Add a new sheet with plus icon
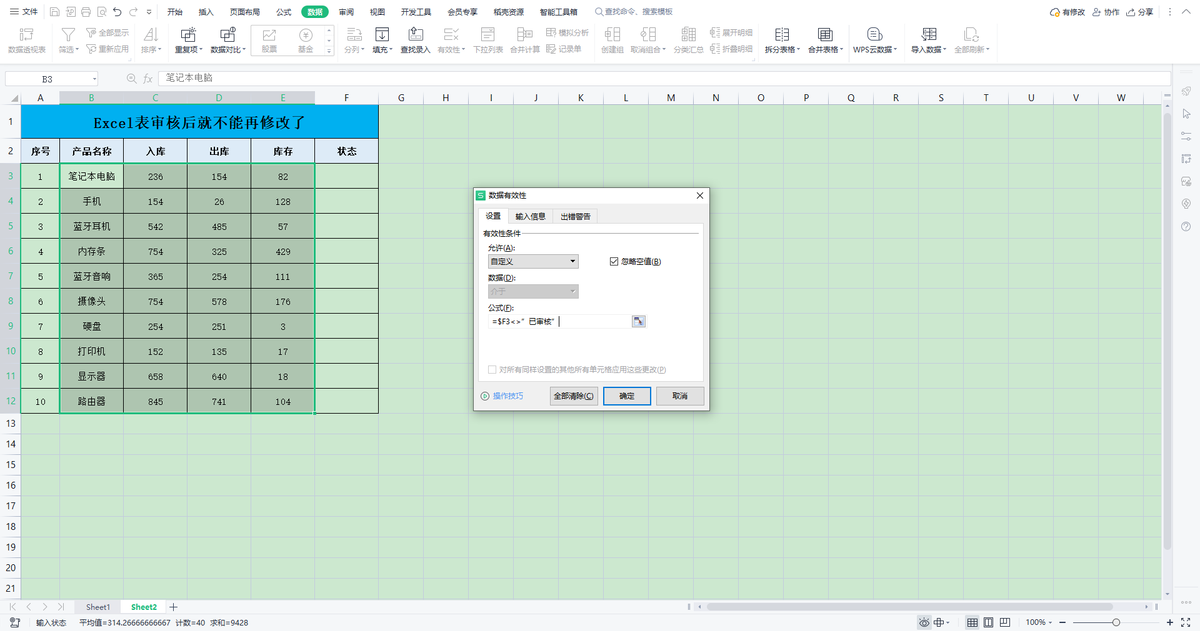This screenshot has height=631, width=1200. pyautogui.click(x=174, y=607)
